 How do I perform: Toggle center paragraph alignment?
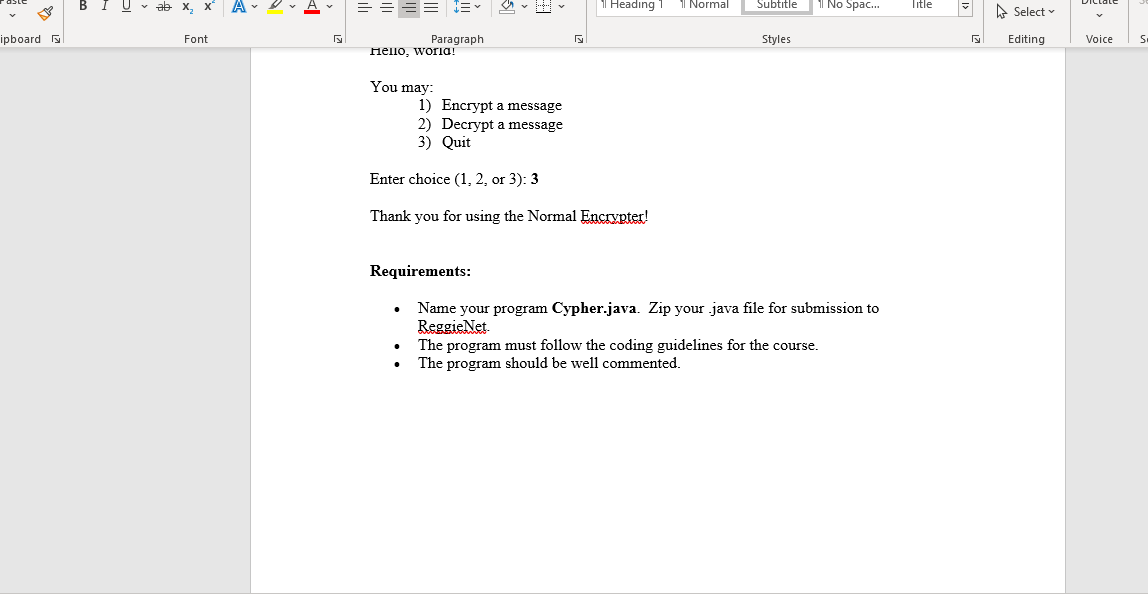pyautogui.click(x=386, y=7)
